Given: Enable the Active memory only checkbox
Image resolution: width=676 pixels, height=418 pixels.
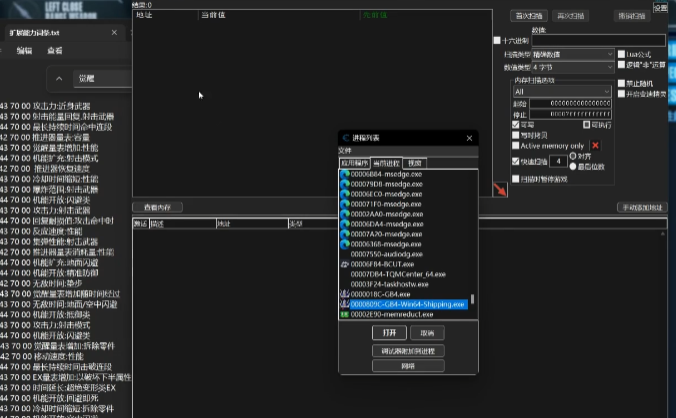Looking at the screenshot, I should (x=515, y=146).
